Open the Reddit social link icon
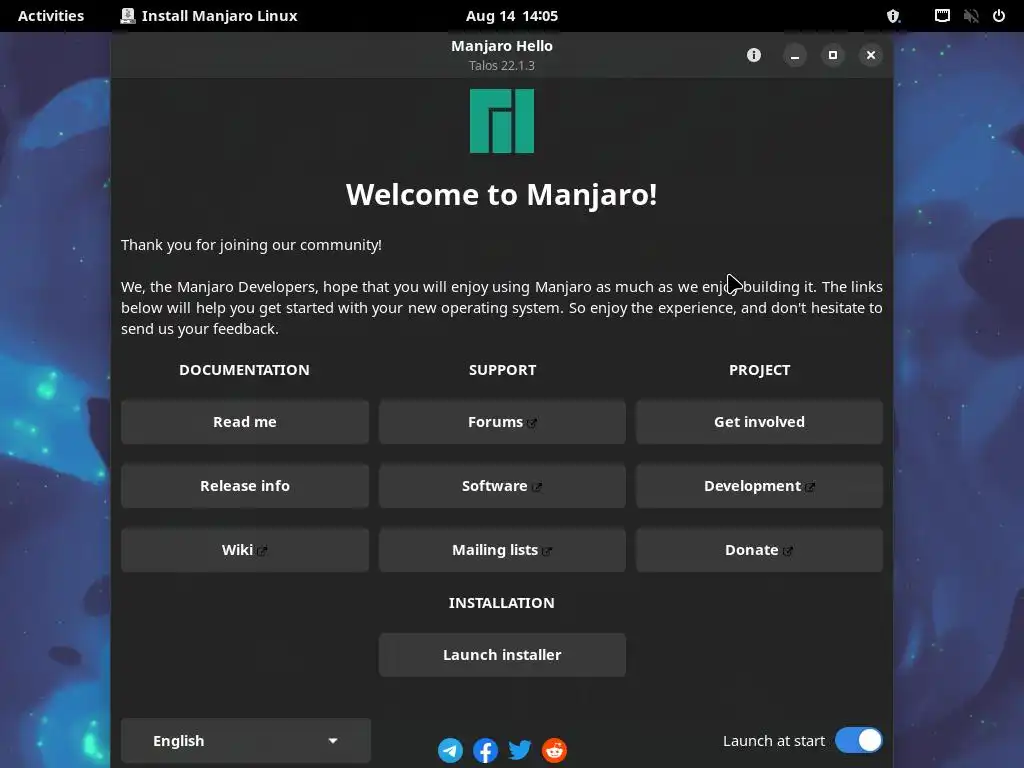1024x768 pixels. (x=554, y=750)
